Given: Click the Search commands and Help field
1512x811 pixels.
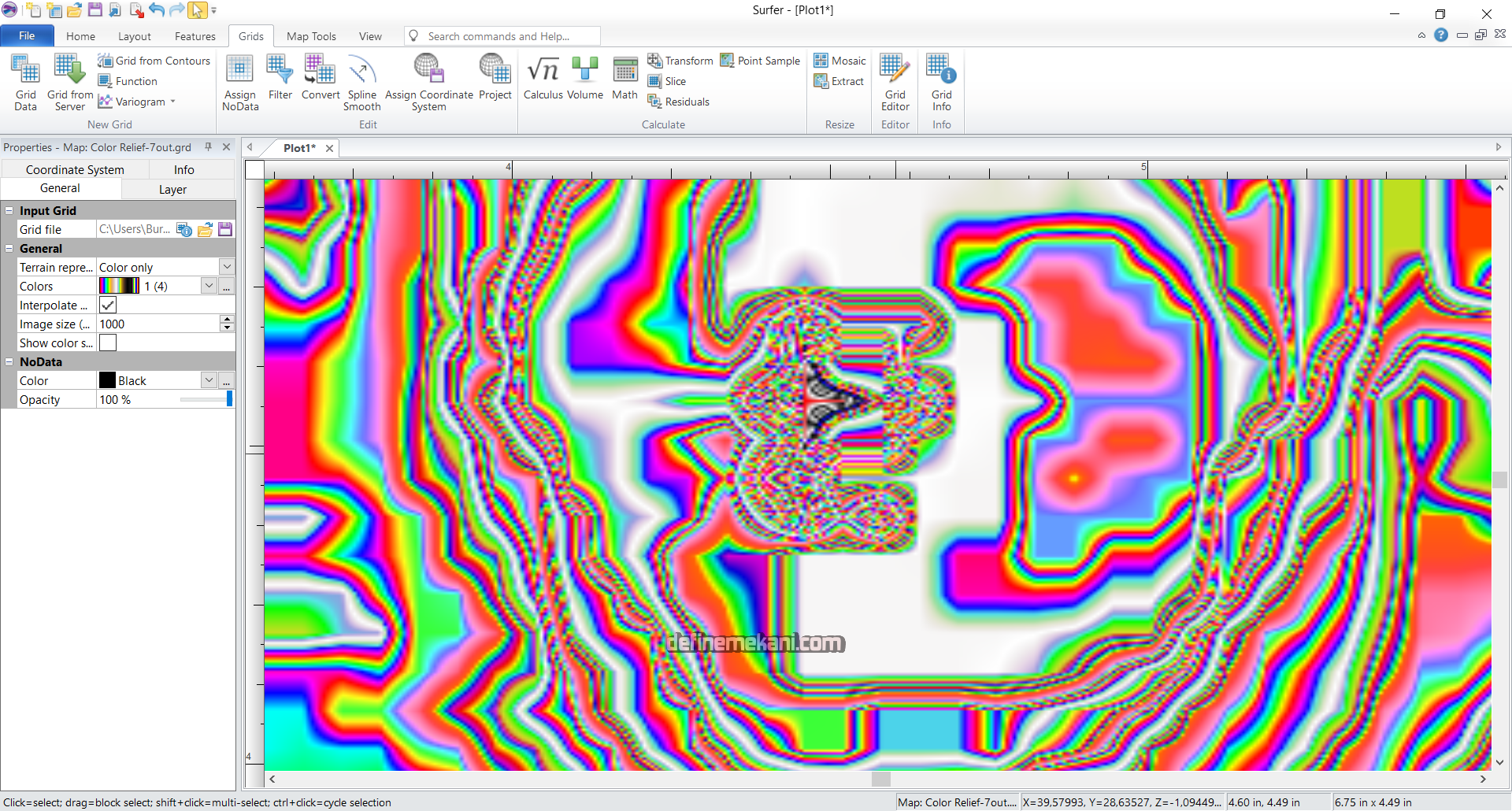Looking at the screenshot, I should [x=504, y=36].
